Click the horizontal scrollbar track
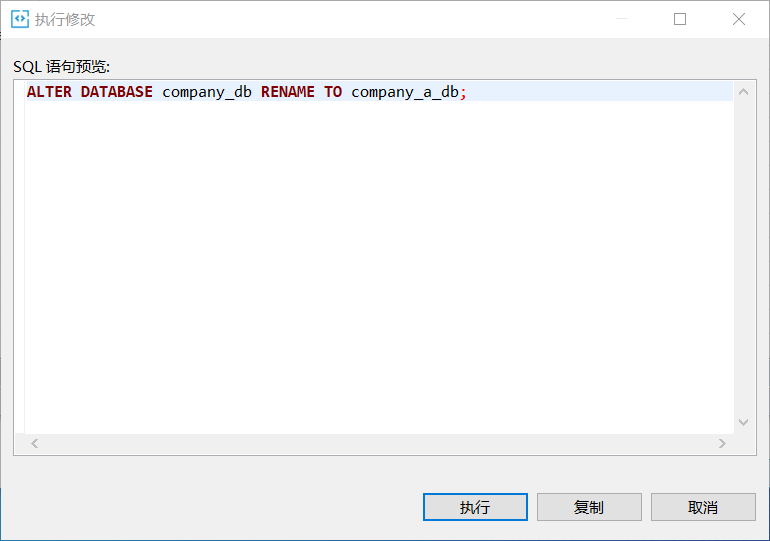Screen dimensions: 770x541 tap(380, 443)
